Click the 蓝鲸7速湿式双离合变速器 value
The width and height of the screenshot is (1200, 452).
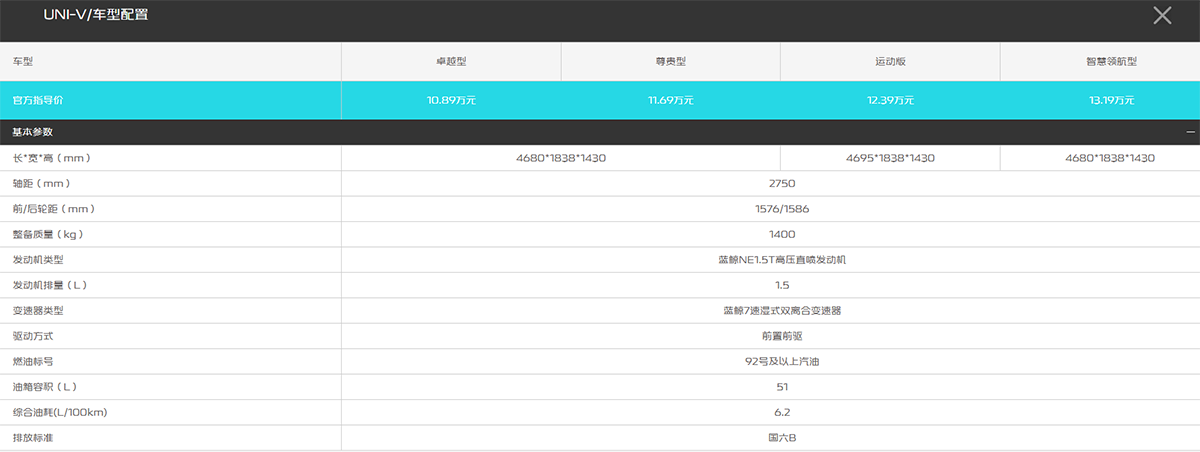pos(782,311)
